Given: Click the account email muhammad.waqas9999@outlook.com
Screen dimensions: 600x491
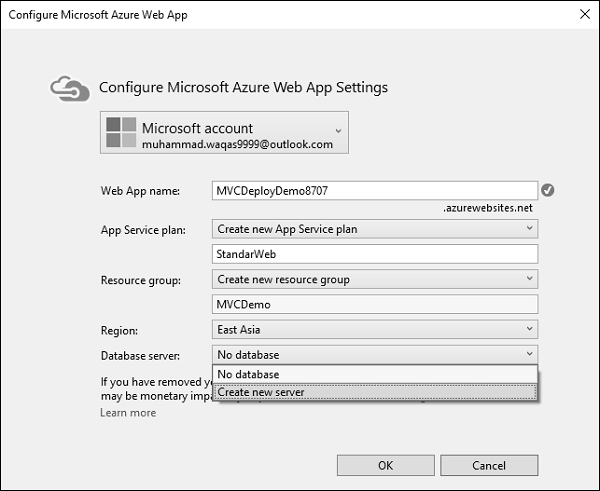Looking at the screenshot, I should [237, 145].
